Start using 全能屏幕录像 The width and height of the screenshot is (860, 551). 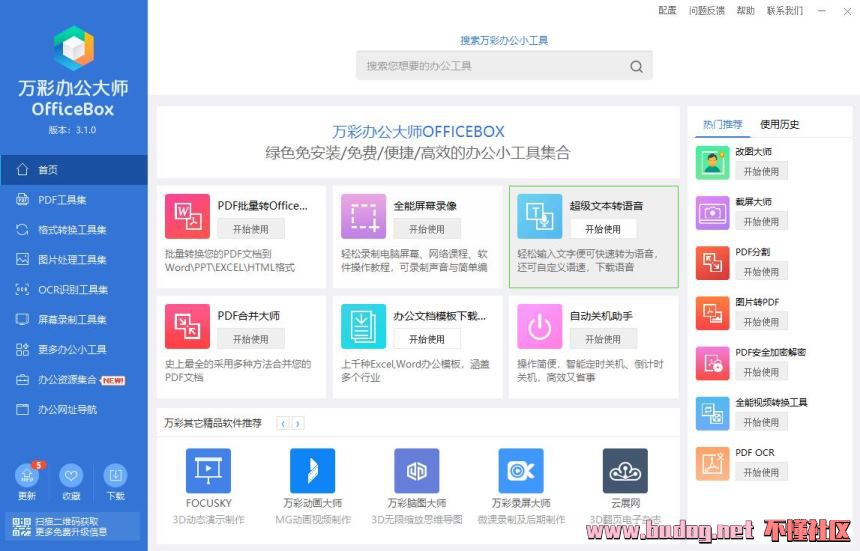pos(427,229)
